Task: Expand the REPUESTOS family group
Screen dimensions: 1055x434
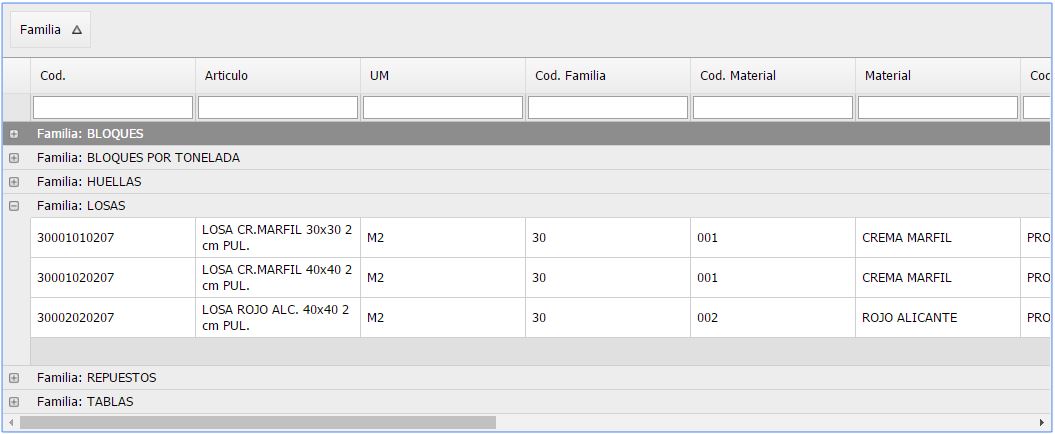Action: pyautogui.click(x=13, y=378)
